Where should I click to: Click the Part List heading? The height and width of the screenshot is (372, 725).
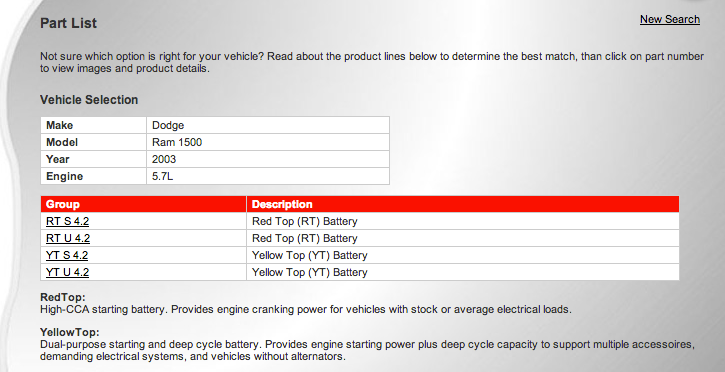tap(68, 23)
